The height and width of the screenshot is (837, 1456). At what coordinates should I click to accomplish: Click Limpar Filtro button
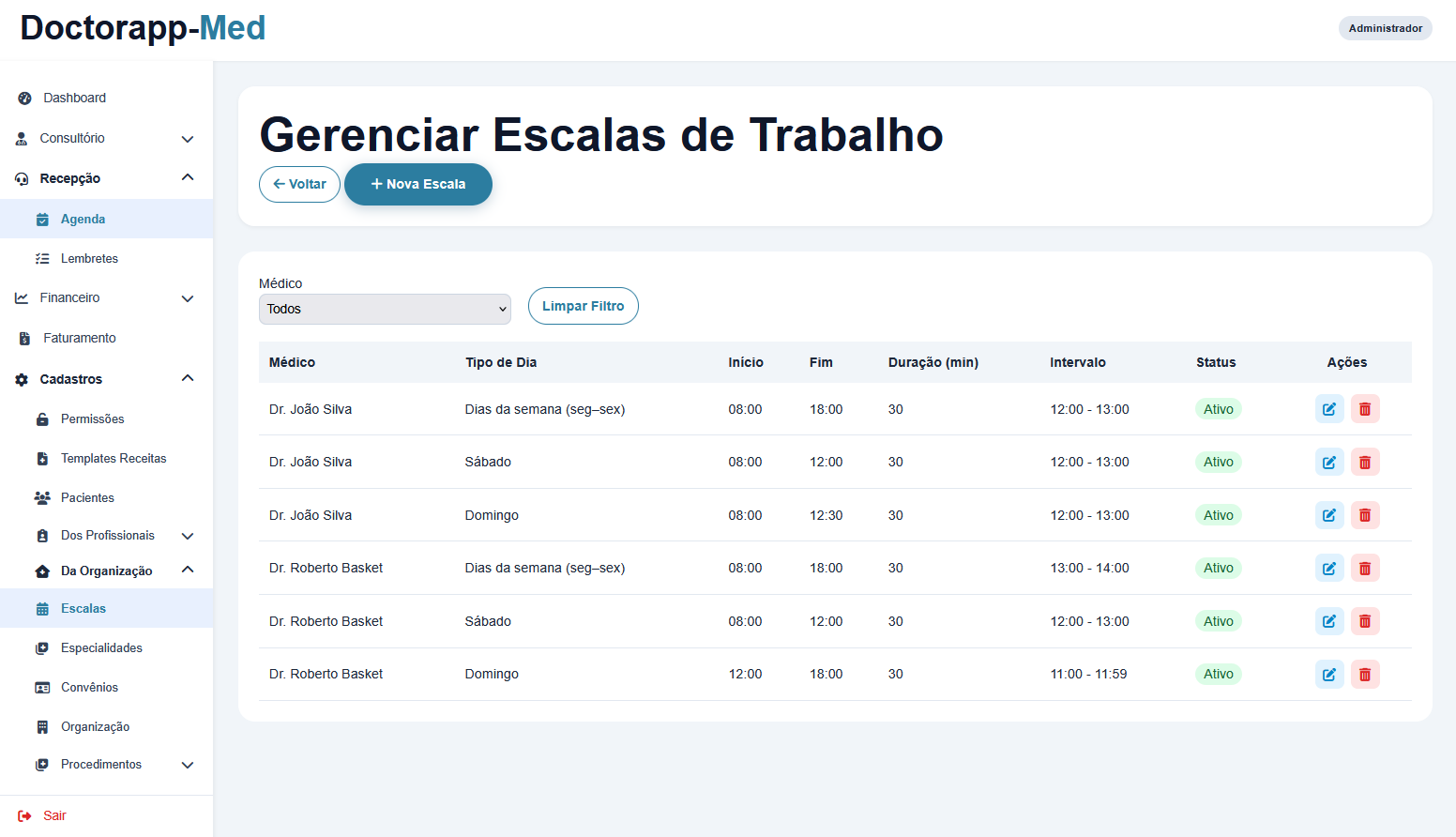584,306
